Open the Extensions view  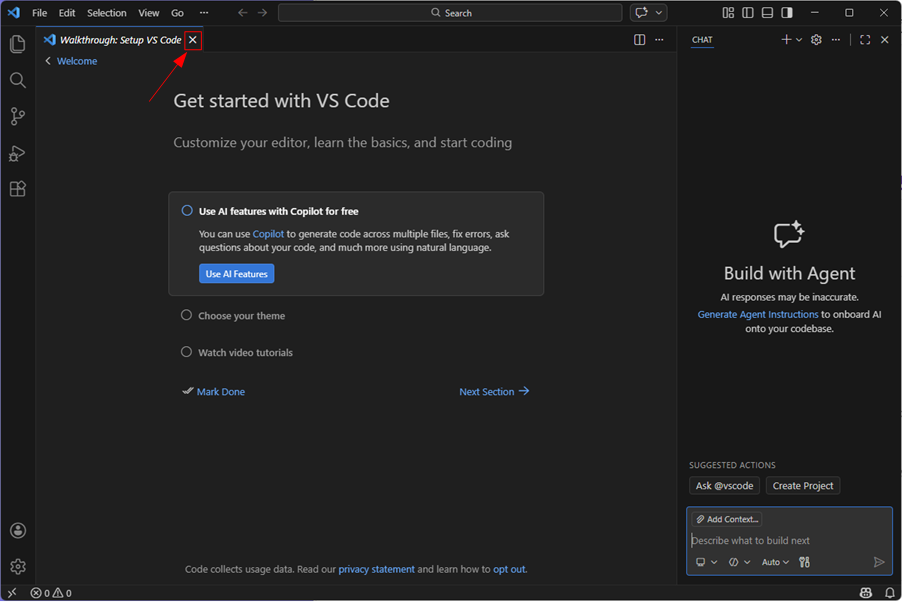tap(17, 189)
